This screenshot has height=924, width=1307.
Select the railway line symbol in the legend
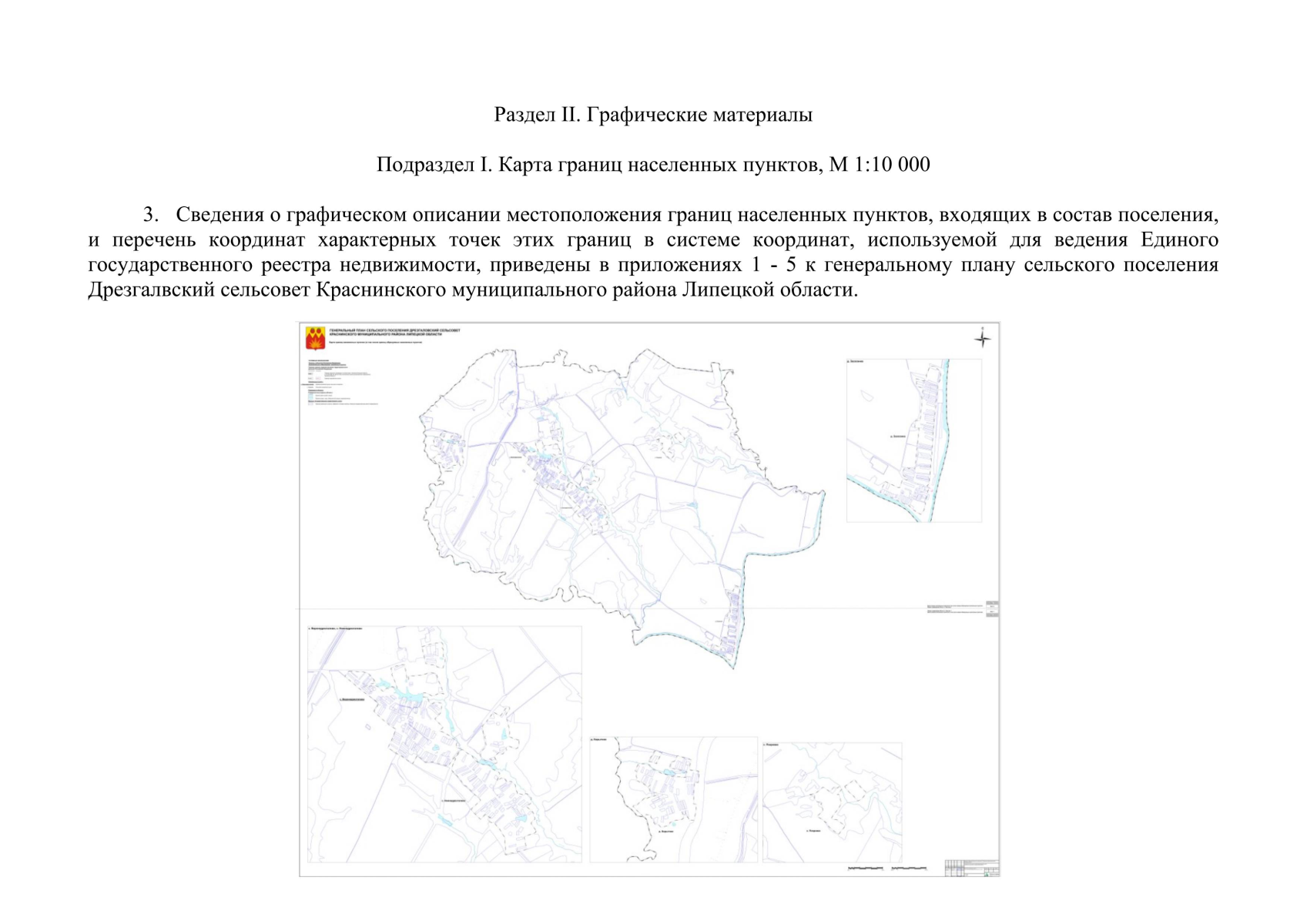coord(311,387)
